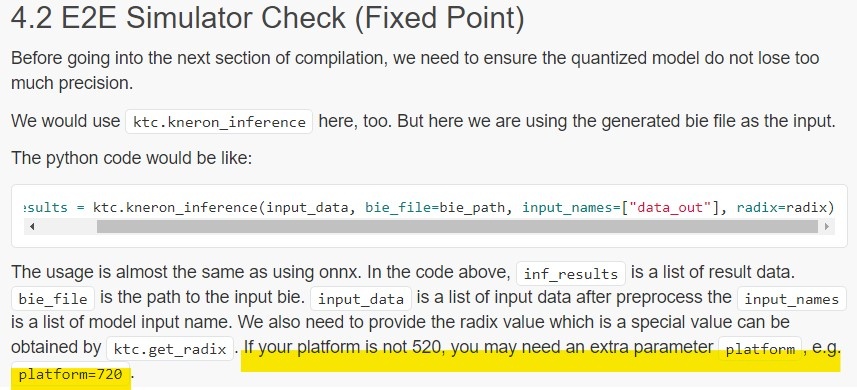Click the 'input_data' inline code label in the paragraph
857x390 pixels.
tap(361, 299)
